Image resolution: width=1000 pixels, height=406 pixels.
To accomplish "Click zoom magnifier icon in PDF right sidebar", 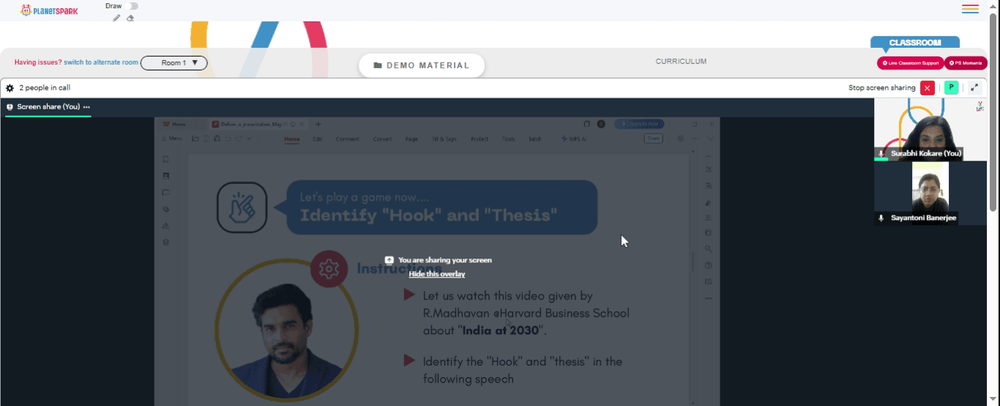I will pos(709,249).
